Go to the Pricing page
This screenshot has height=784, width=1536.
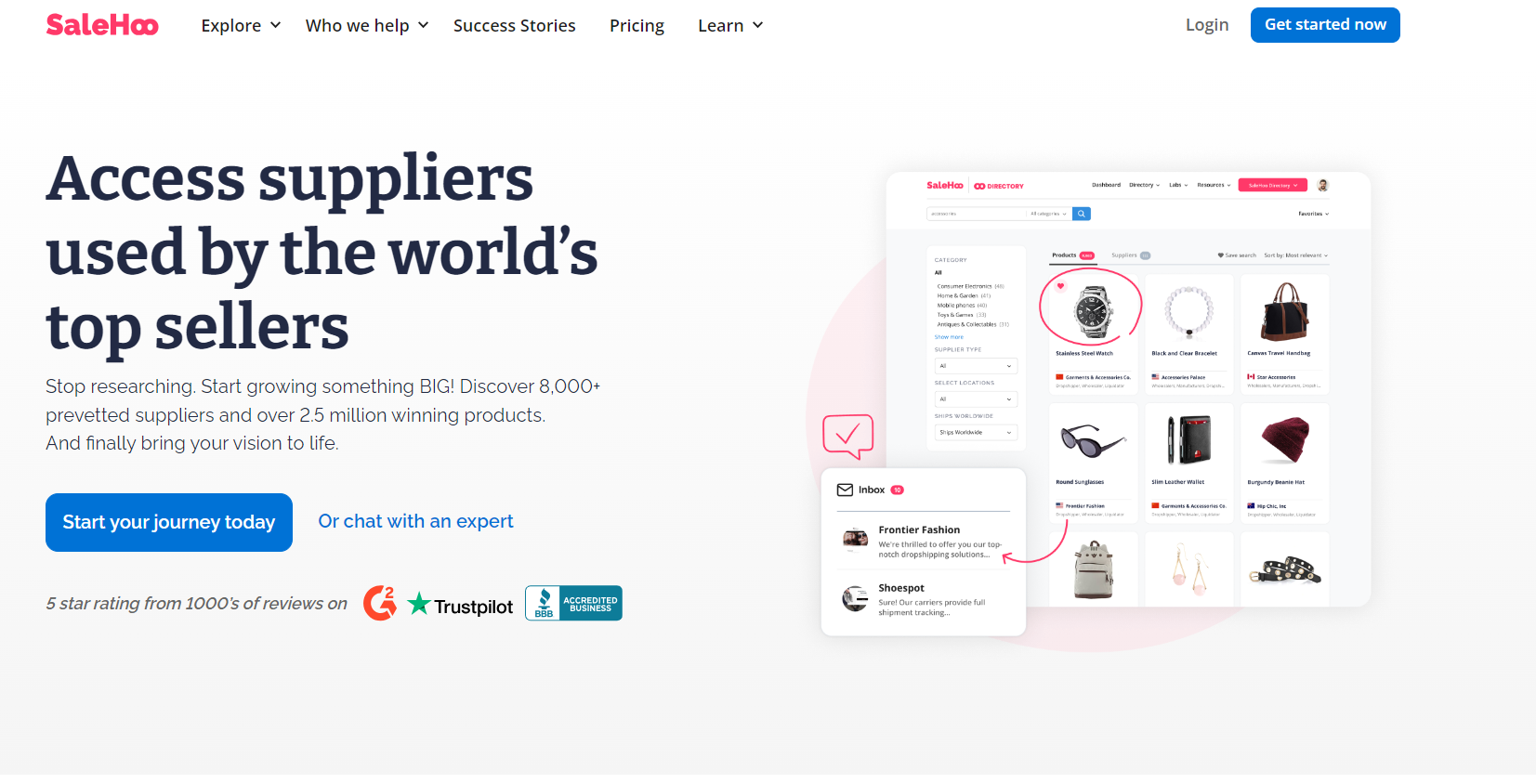coord(637,25)
